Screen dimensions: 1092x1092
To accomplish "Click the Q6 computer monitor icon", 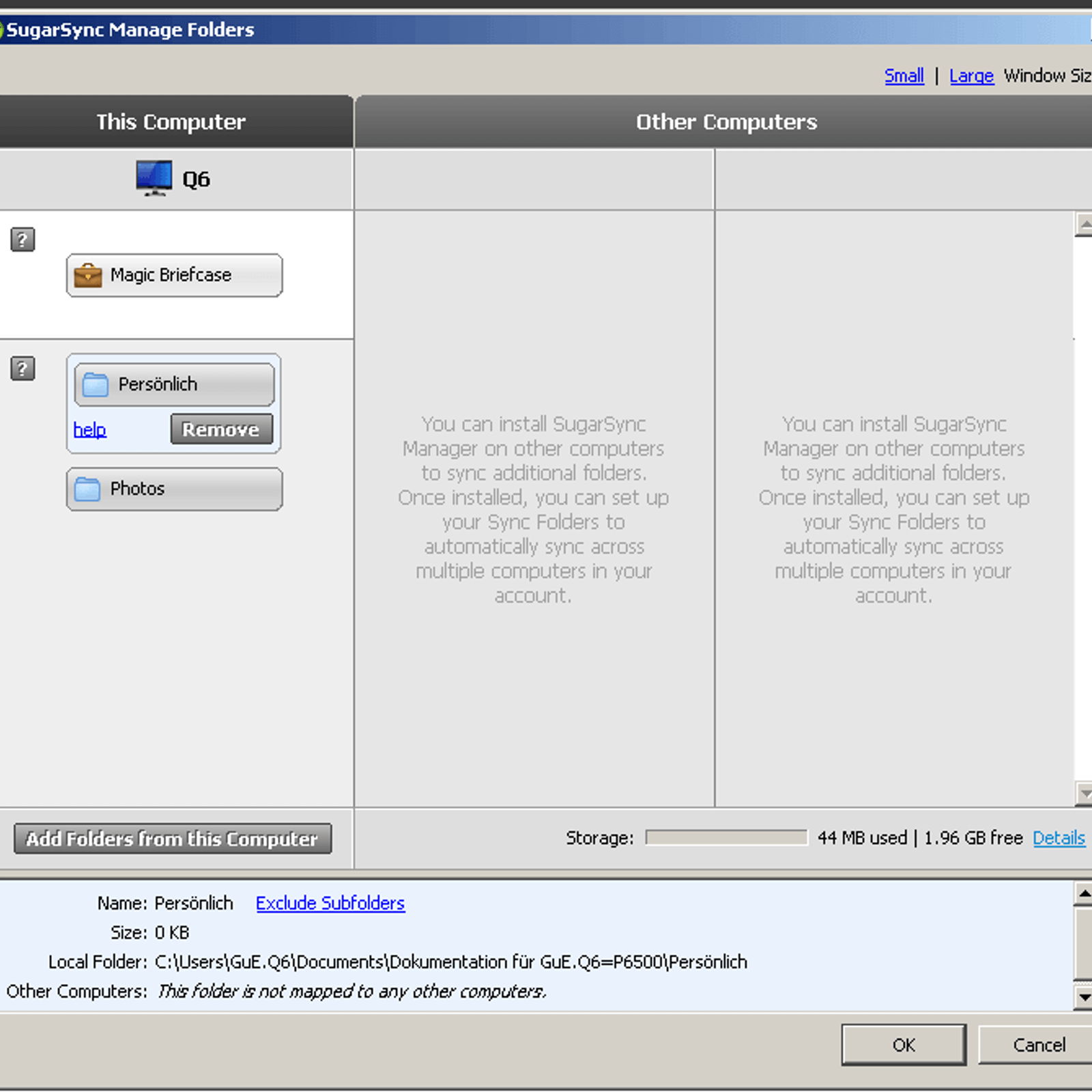I will [154, 179].
